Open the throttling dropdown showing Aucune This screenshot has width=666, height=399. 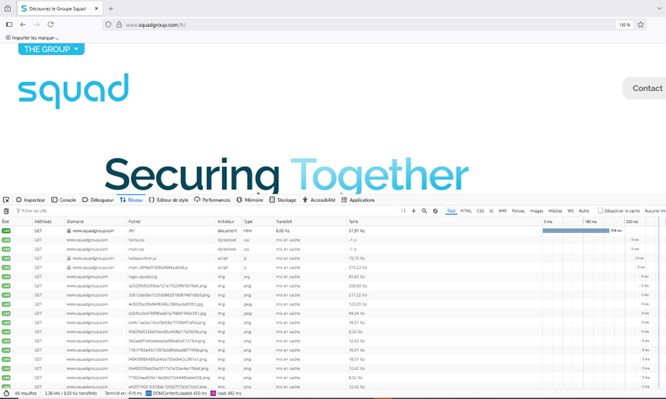click(655, 211)
